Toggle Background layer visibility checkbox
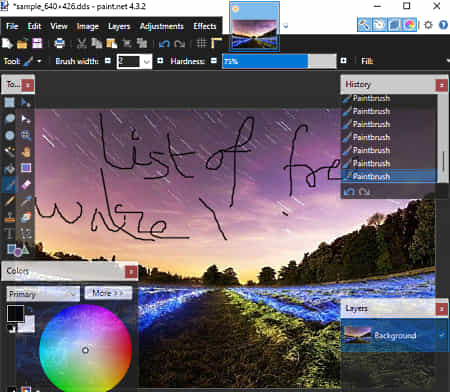The width and height of the screenshot is (450, 392). coord(442,335)
